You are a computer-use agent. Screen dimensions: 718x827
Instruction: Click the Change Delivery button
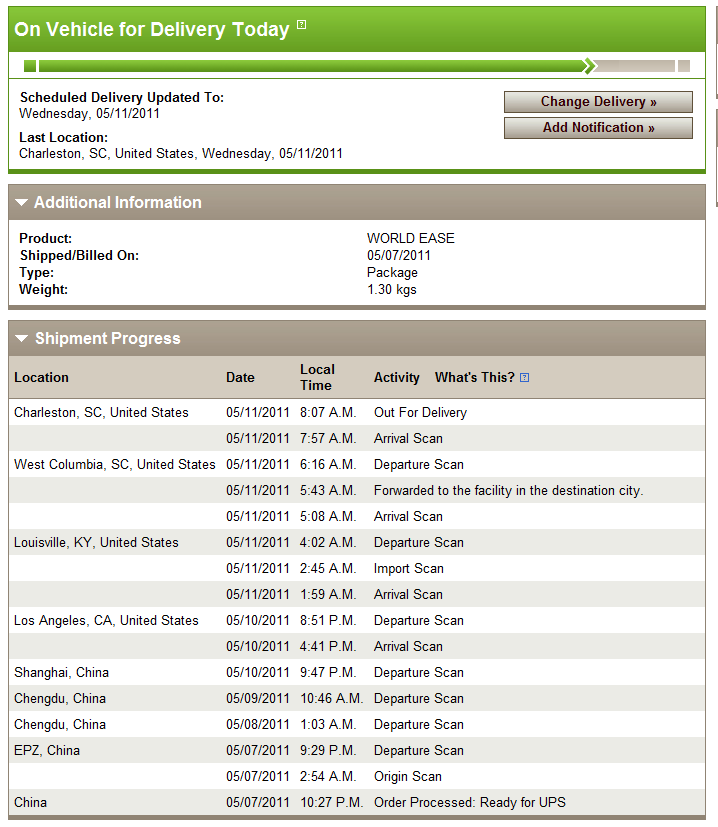pyautogui.click(x=598, y=102)
